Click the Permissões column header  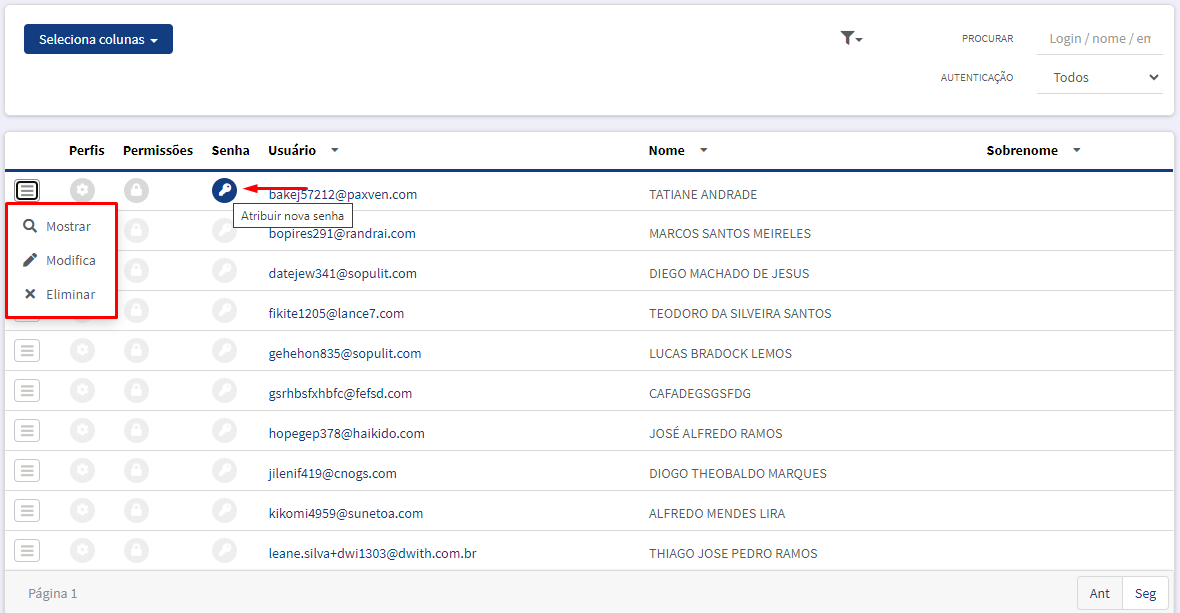coord(158,150)
